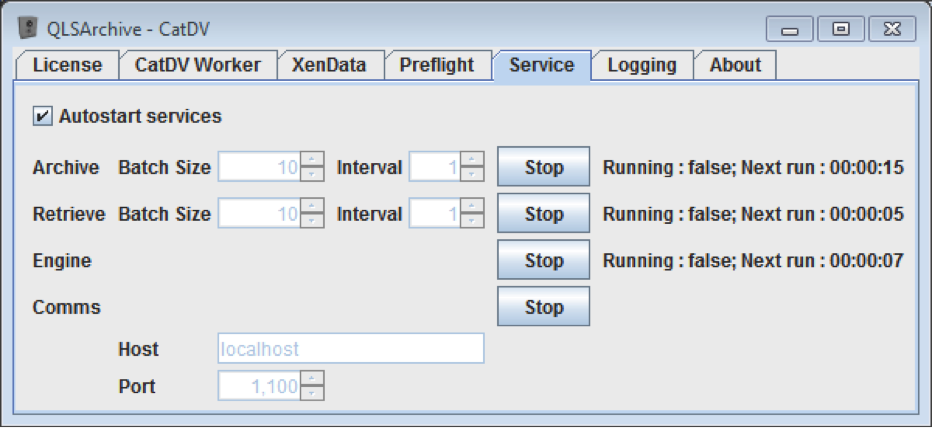This screenshot has height=428, width=932.
Task: Decrease the Retrieve Interval value
Action: (473, 221)
